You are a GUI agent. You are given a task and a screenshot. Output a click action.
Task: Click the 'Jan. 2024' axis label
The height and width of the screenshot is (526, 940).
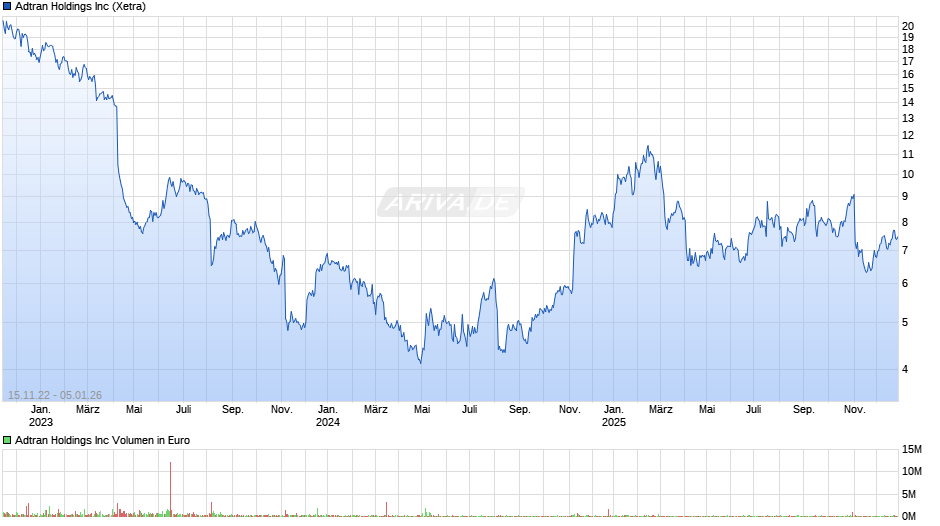click(x=327, y=416)
